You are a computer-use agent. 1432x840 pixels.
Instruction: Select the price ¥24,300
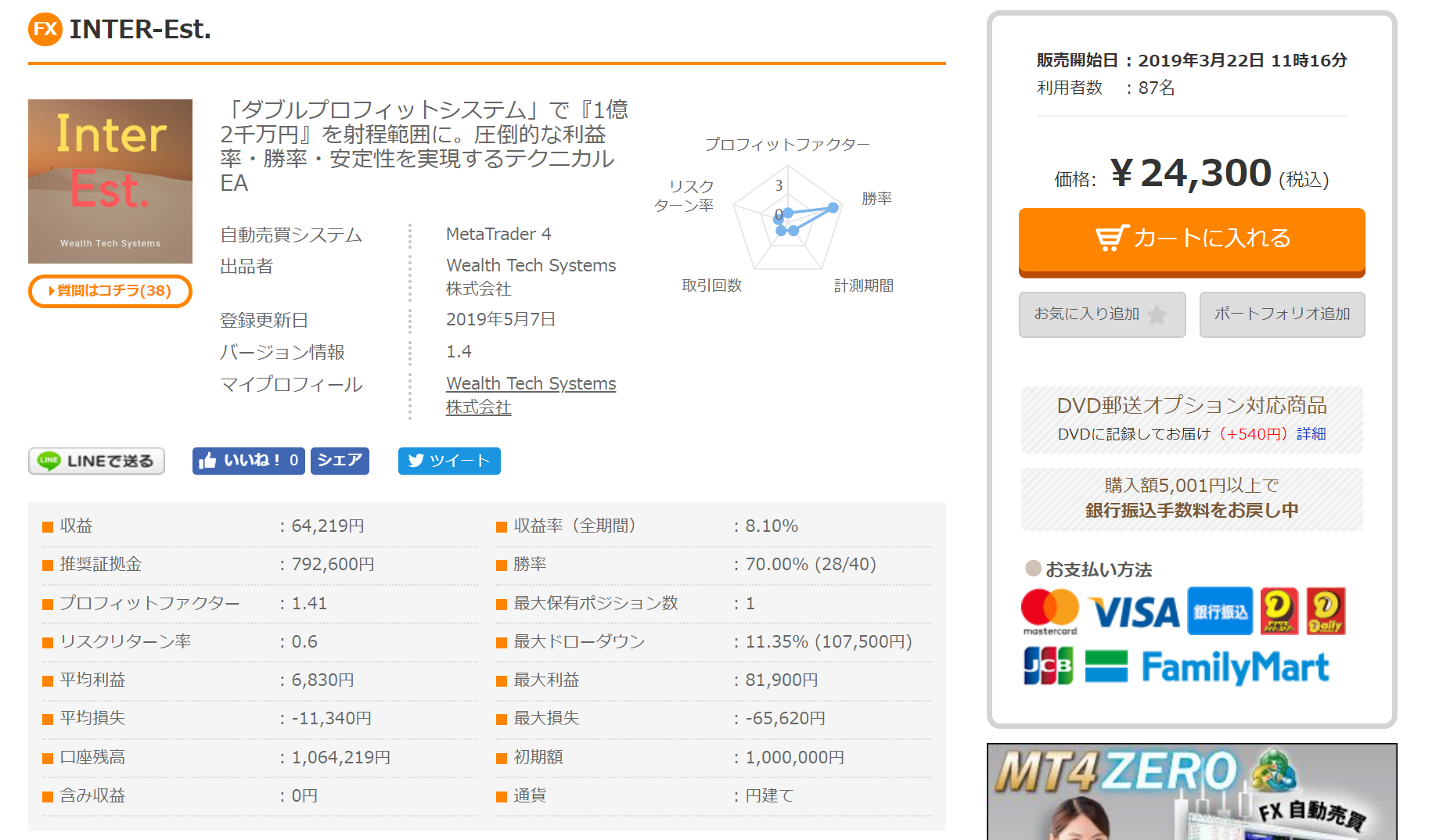1191,173
